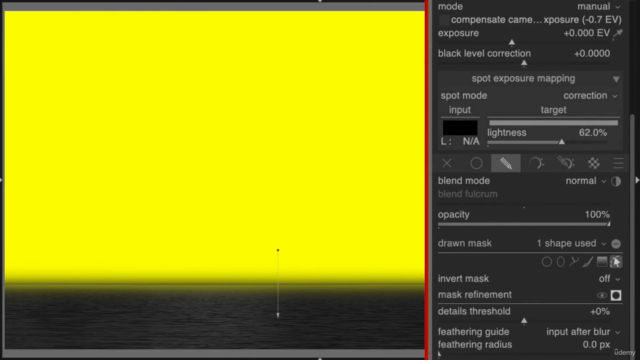640x360 pixels.
Task: Adjust feathering radius slider
Action: tap(524, 354)
